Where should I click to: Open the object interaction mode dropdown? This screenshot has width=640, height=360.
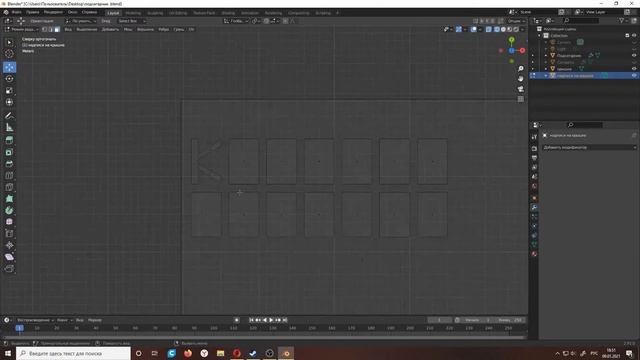tap(22, 29)
